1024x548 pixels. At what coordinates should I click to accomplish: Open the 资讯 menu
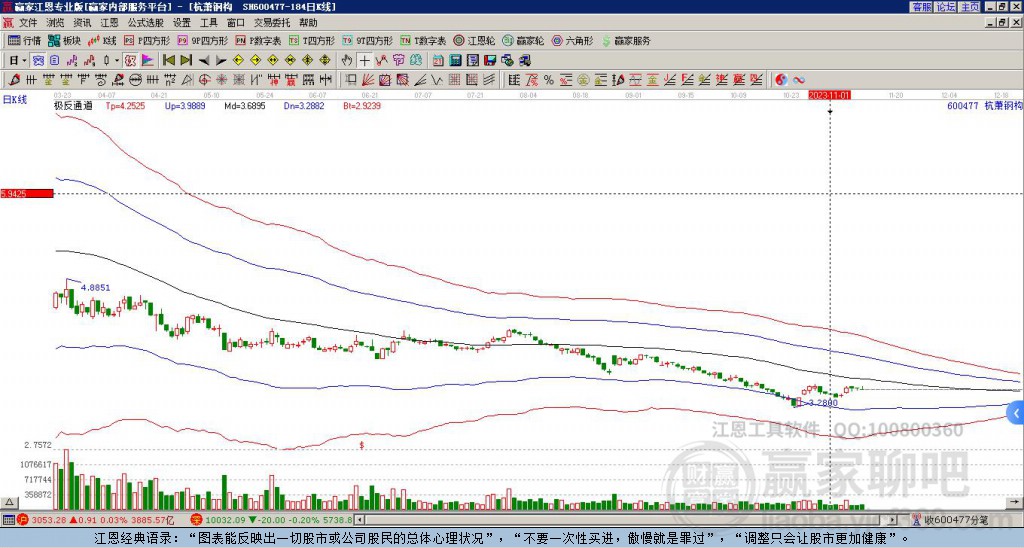82,23
